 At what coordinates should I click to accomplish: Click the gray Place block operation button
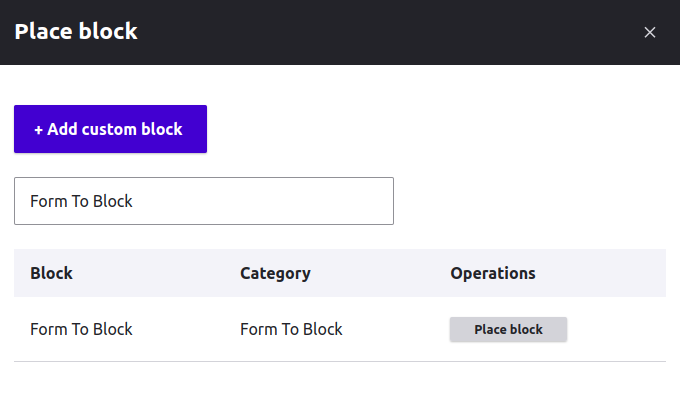tap(508, 329)
